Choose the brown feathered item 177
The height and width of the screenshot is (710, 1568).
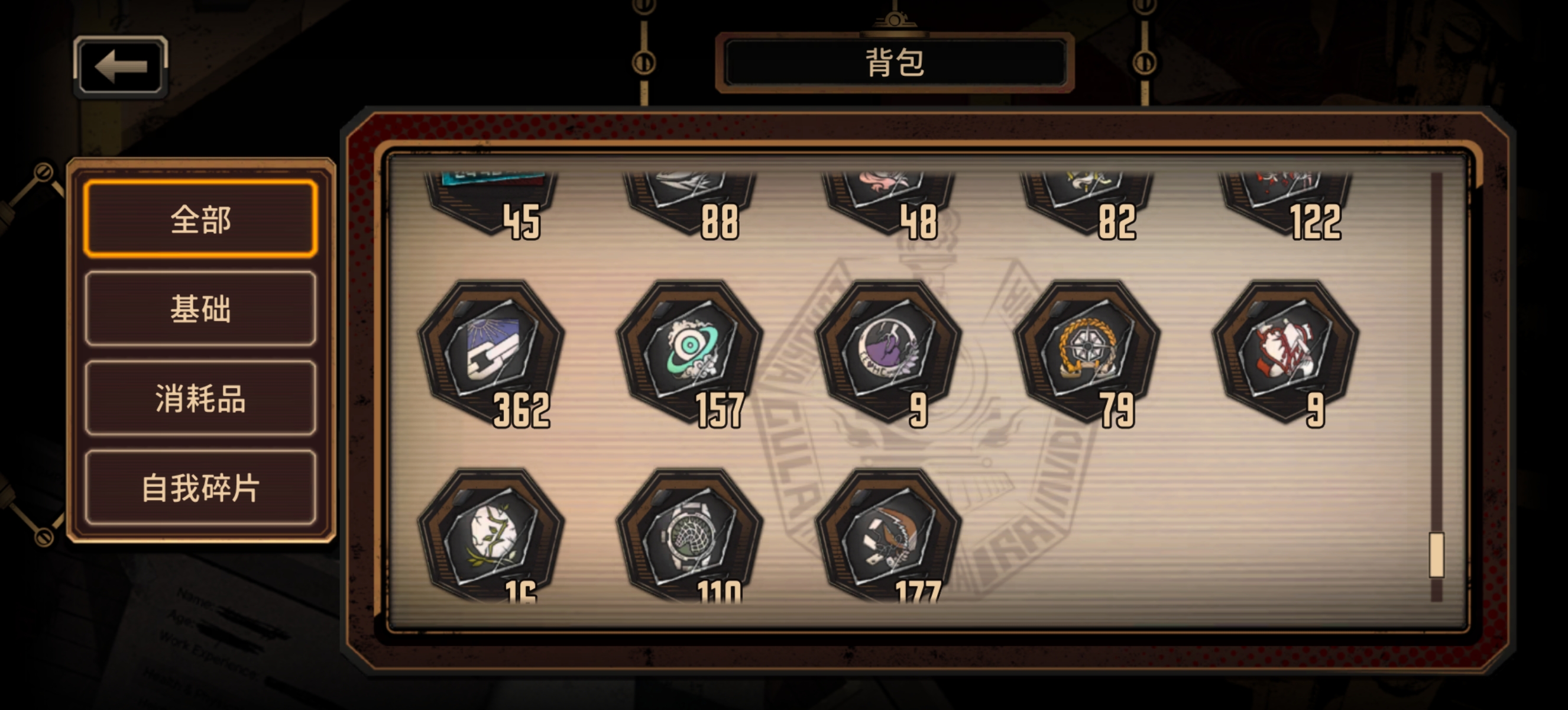pyautogui.click(x=889, y=535)
